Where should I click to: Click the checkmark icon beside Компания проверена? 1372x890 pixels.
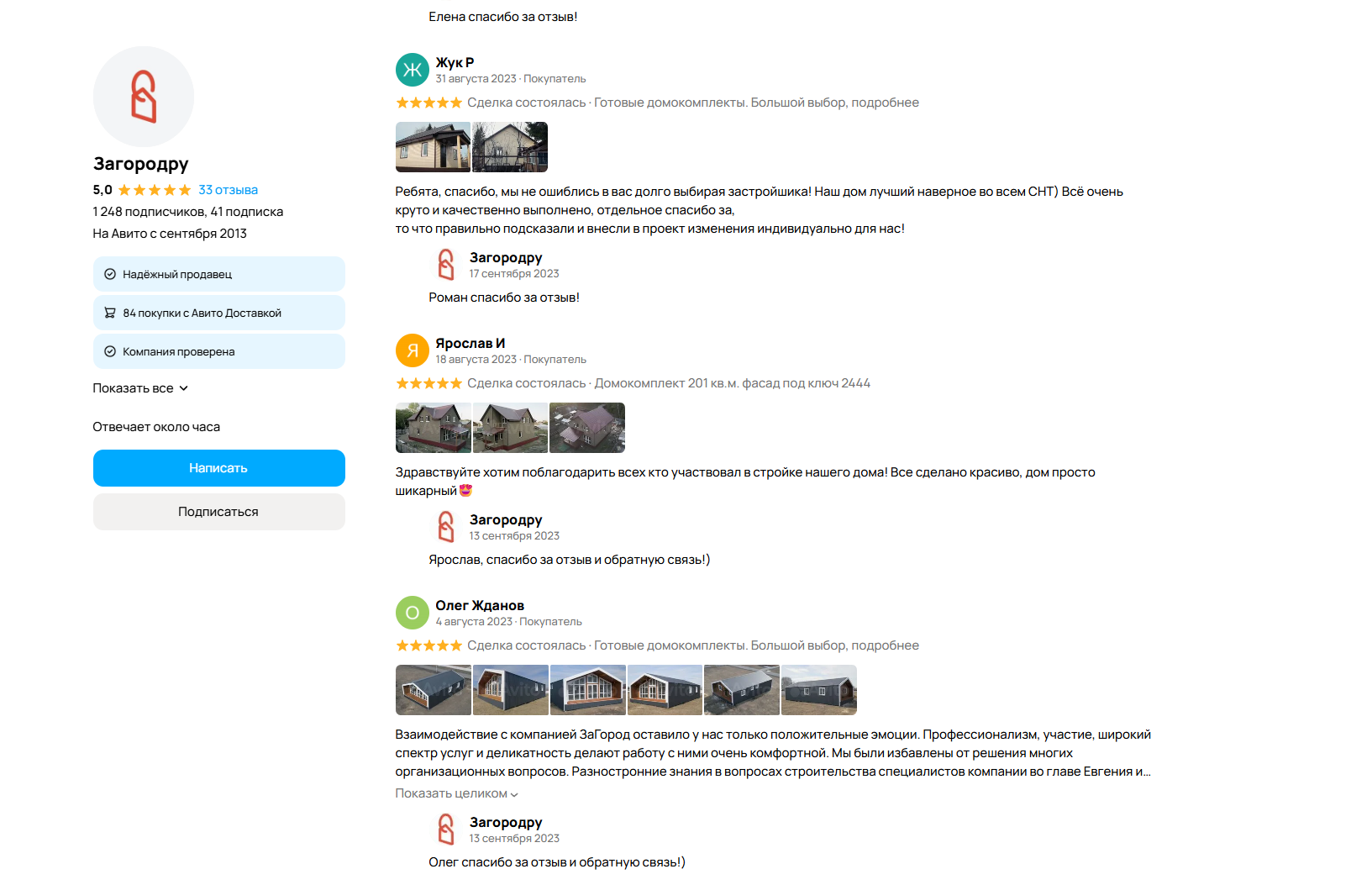[110, 351]
